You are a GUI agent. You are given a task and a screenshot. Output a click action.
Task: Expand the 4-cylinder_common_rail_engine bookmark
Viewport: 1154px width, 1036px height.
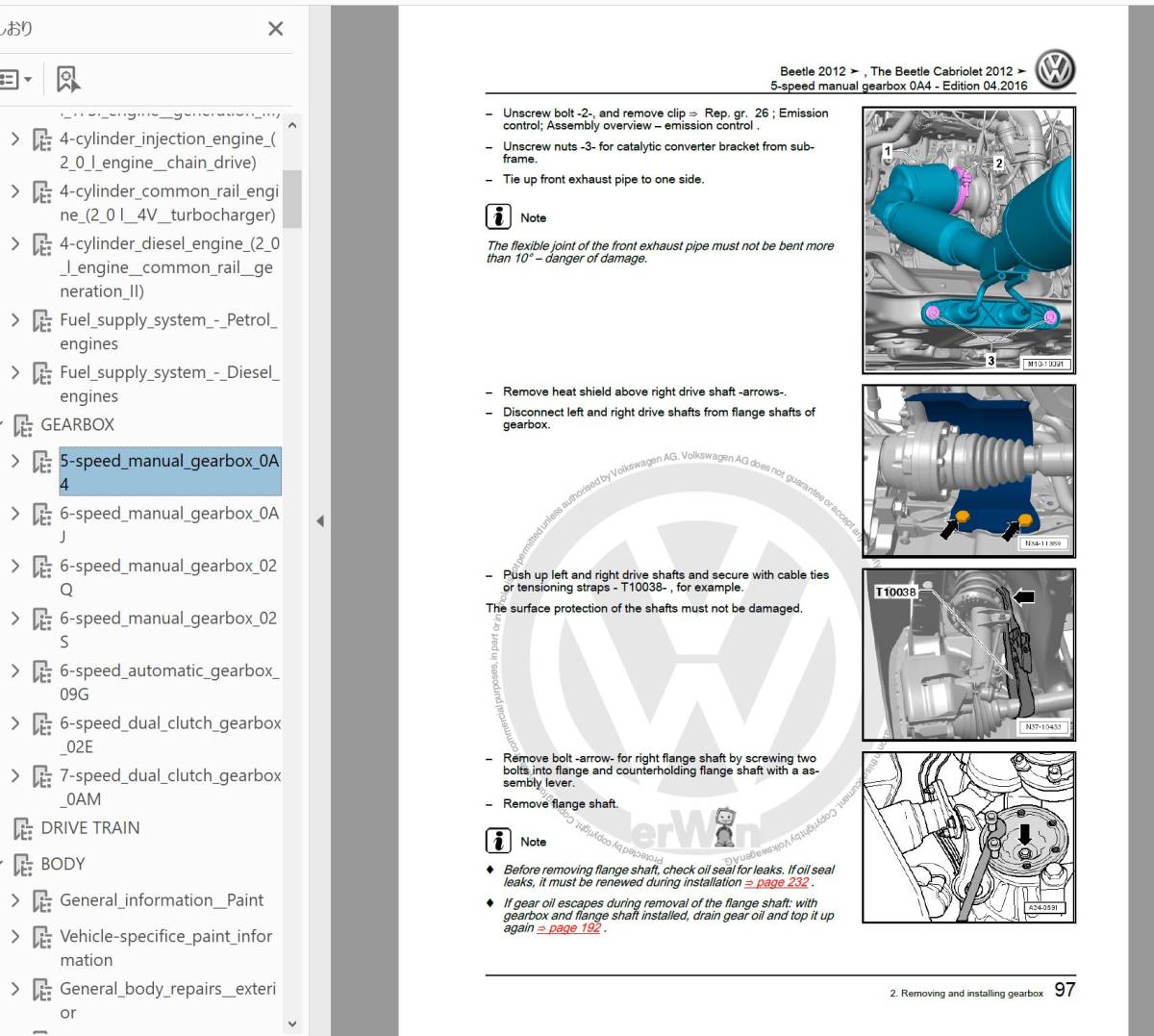[x=15, y=191]
